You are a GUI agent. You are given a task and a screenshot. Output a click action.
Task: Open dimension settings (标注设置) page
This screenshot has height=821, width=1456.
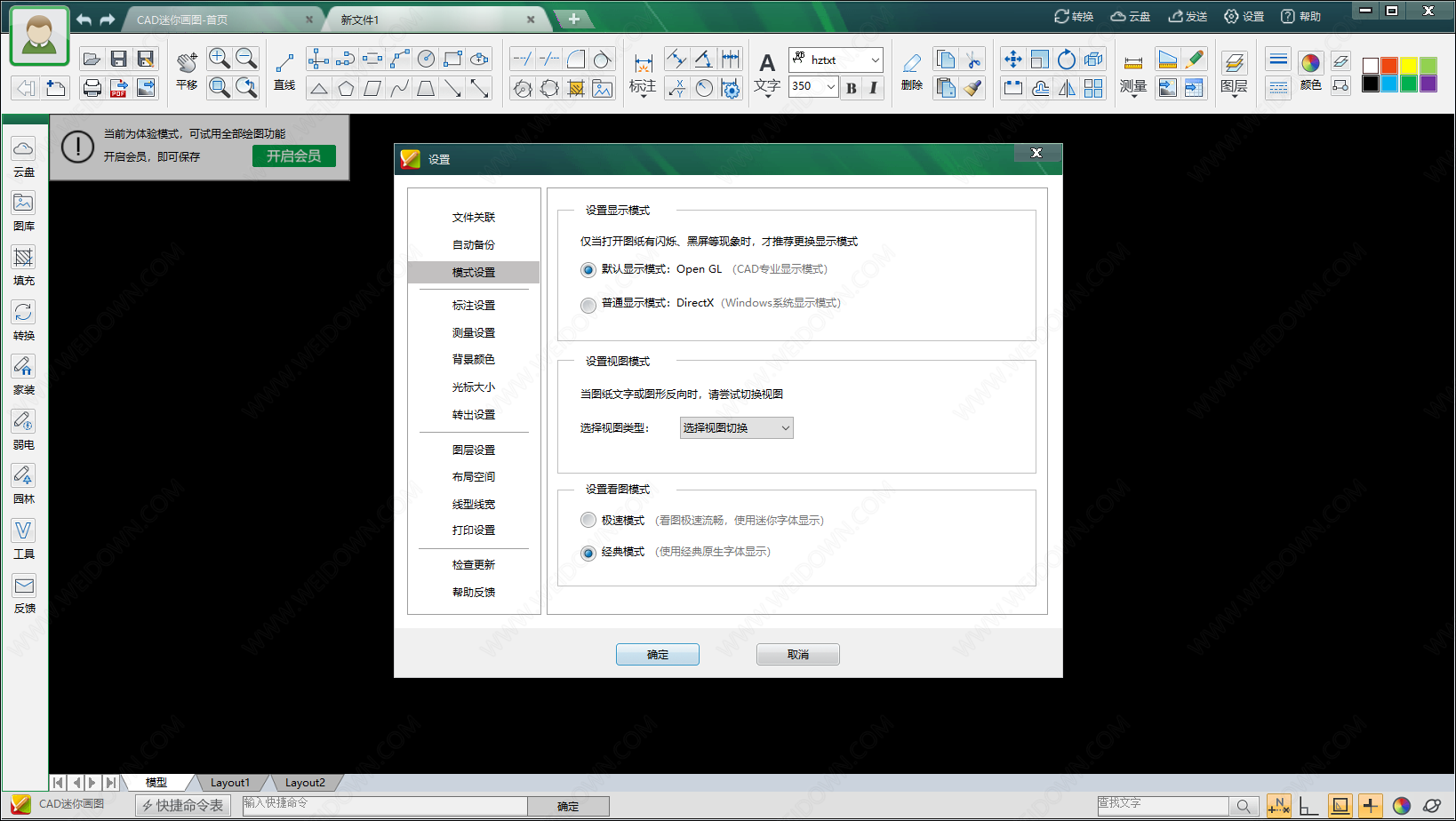[474, 306]
